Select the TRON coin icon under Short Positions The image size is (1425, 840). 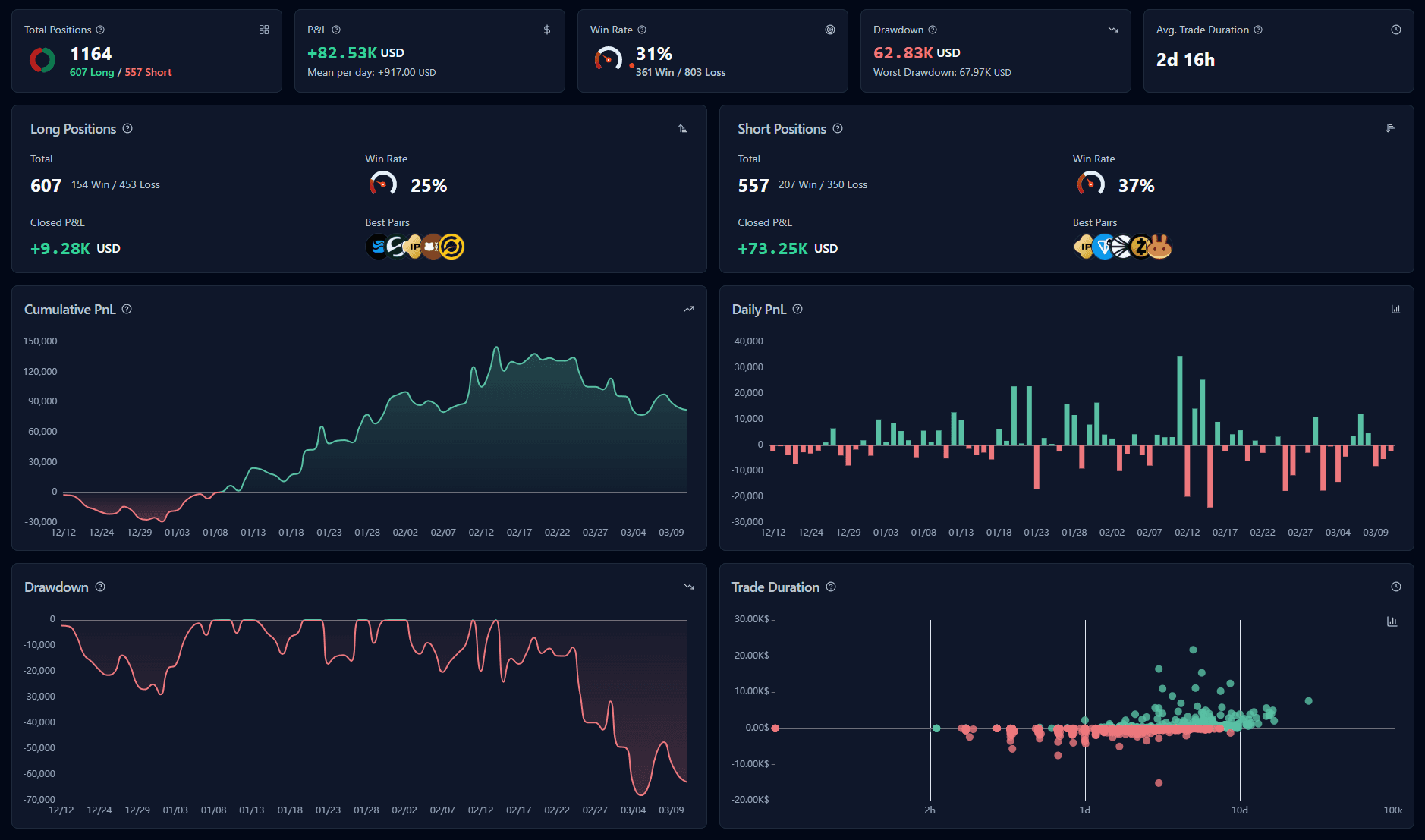point(1104,247)
